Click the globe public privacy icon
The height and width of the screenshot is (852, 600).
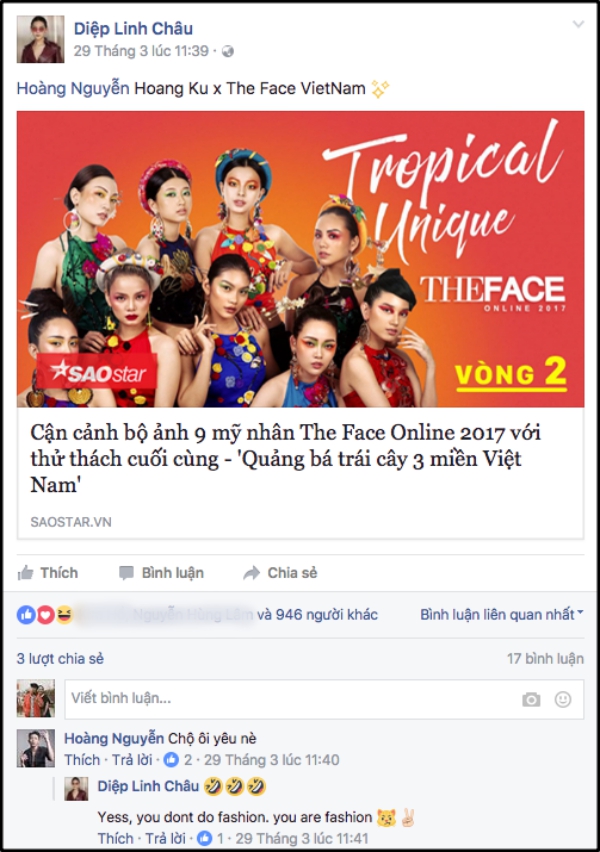(228, 51)
